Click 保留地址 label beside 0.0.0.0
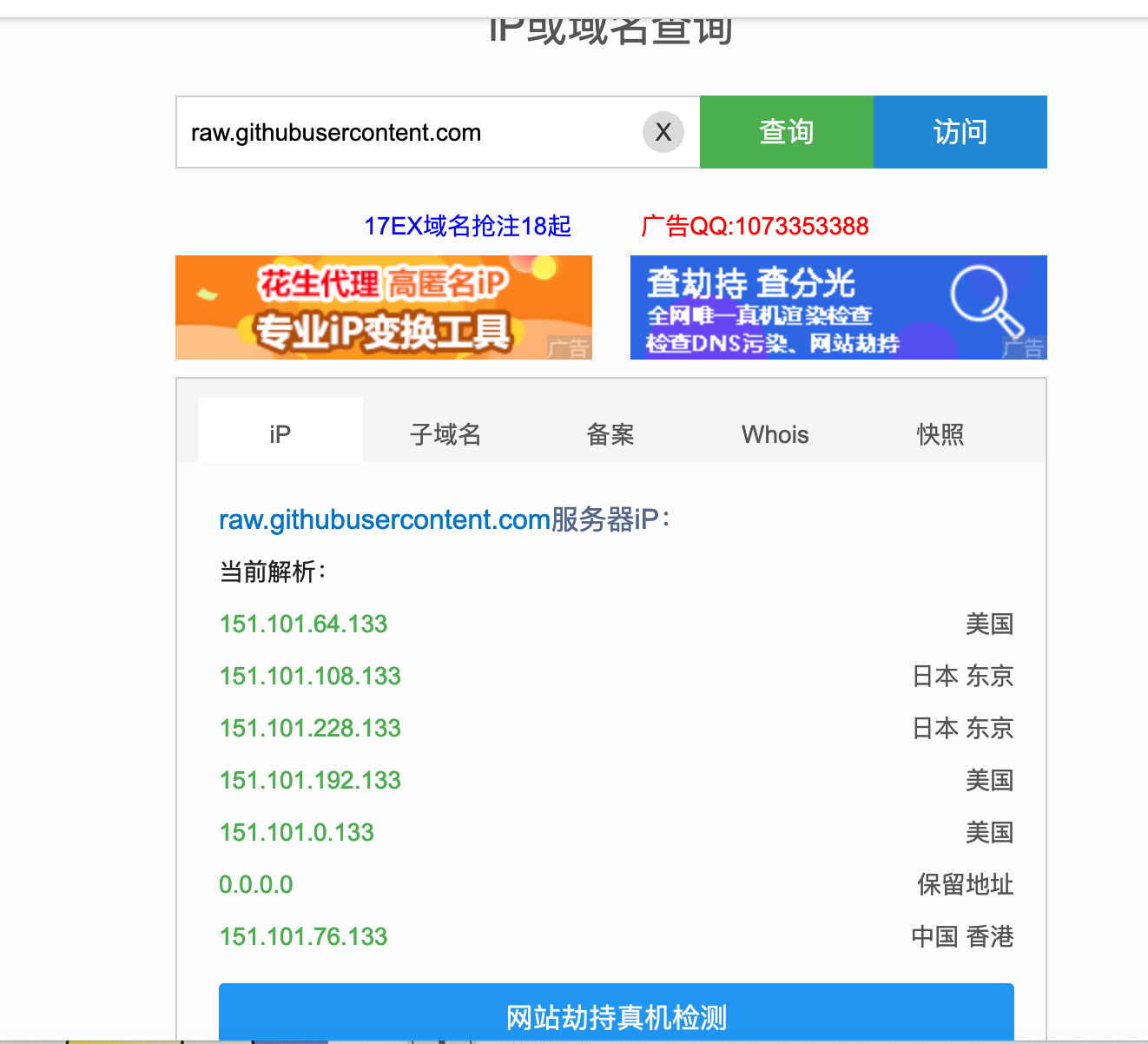Image resolution: width=1148 pixels, height=1044 pixels. click(x=966, y=884)
